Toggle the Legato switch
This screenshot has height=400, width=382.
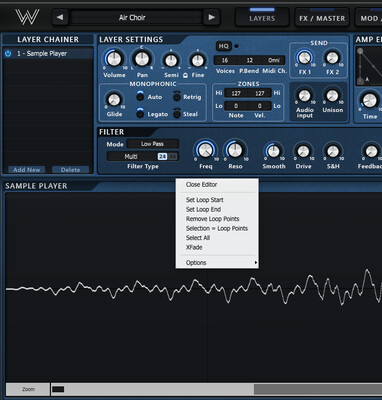(x=140, y=114)
